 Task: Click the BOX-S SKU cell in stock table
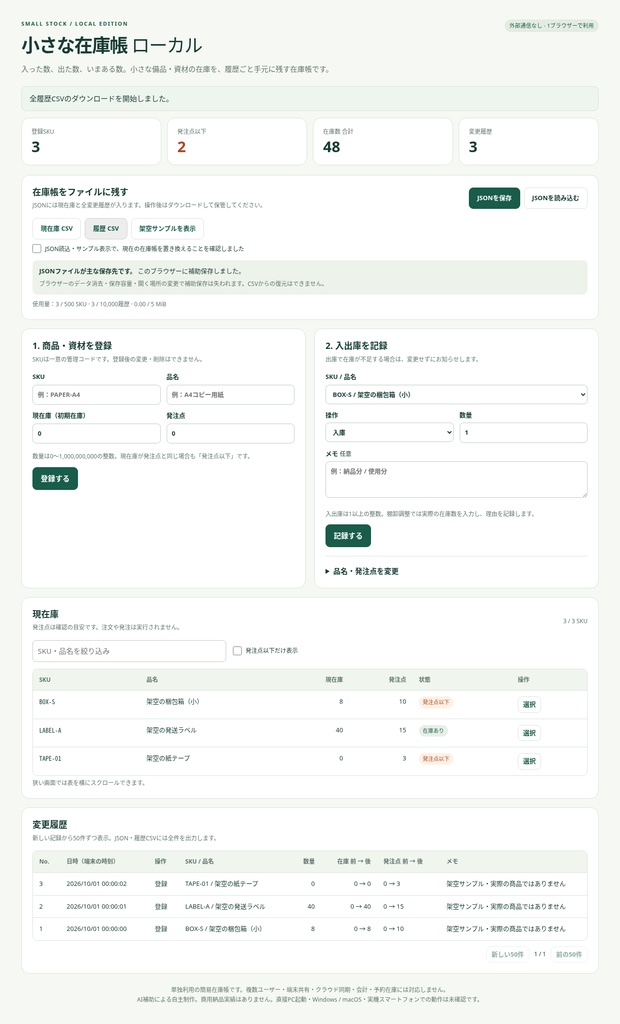(x=47, y=702)
